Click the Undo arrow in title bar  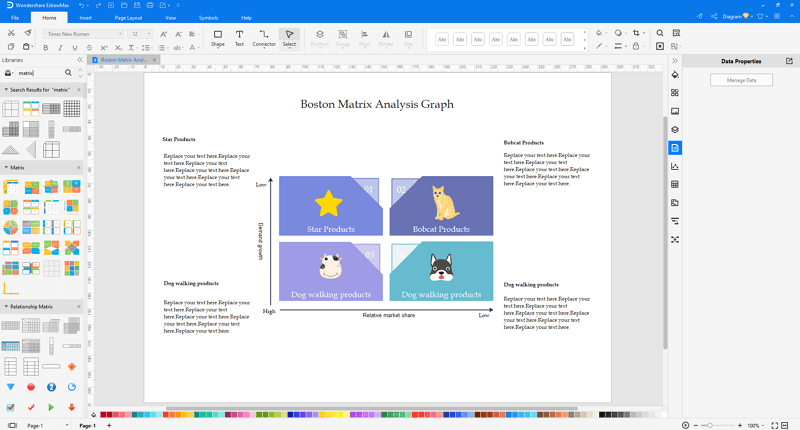(x=82, y=5)
